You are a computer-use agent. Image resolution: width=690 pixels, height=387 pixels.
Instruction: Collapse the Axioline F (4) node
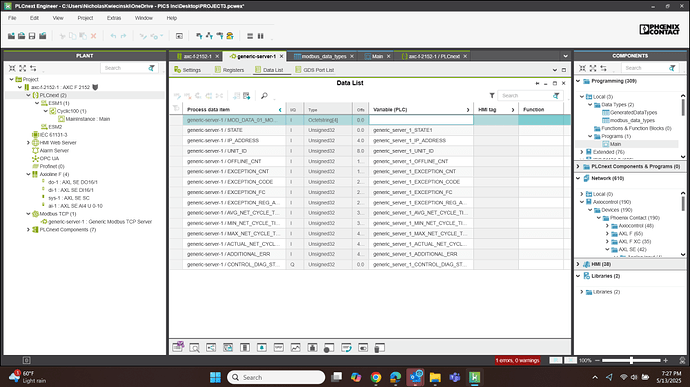tap(28, 174)
